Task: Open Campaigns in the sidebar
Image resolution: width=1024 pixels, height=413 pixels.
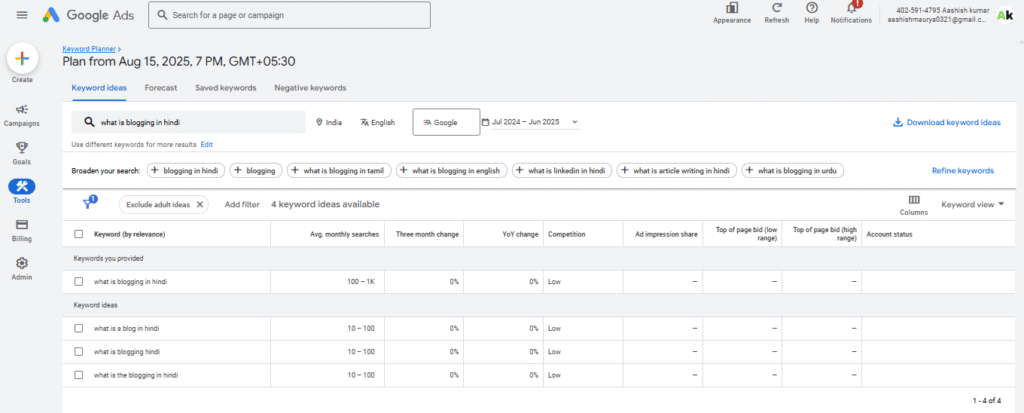Action: [x=22, y=114]
